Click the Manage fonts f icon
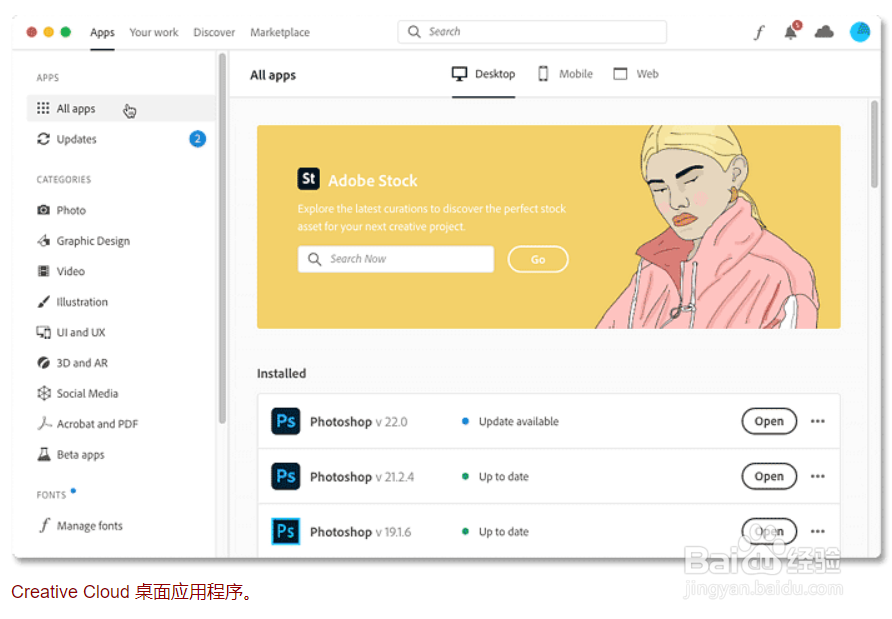This screenshot has height=619, width=892. coord(44,525)
